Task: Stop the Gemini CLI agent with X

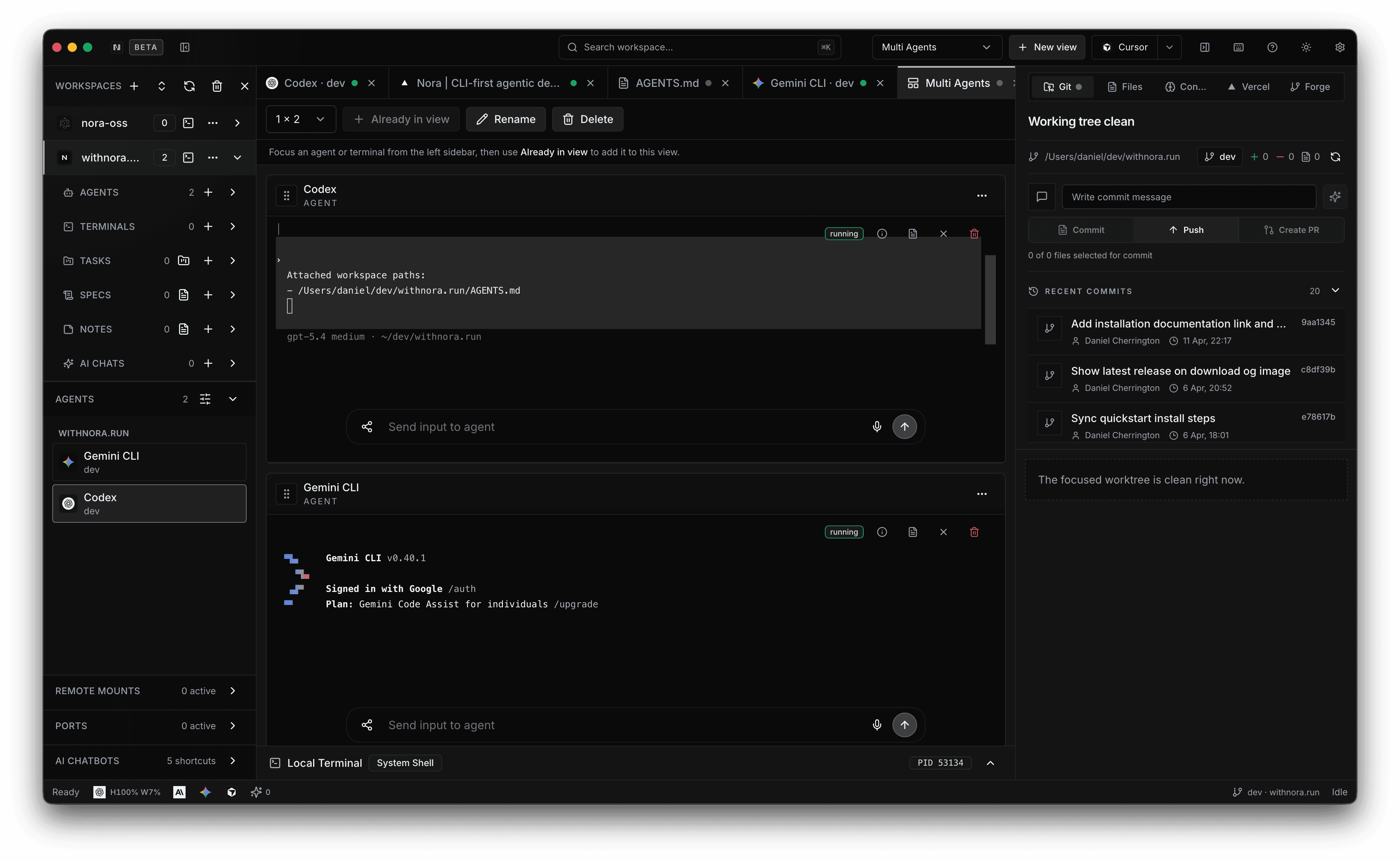Action: [x=944, y=532]
